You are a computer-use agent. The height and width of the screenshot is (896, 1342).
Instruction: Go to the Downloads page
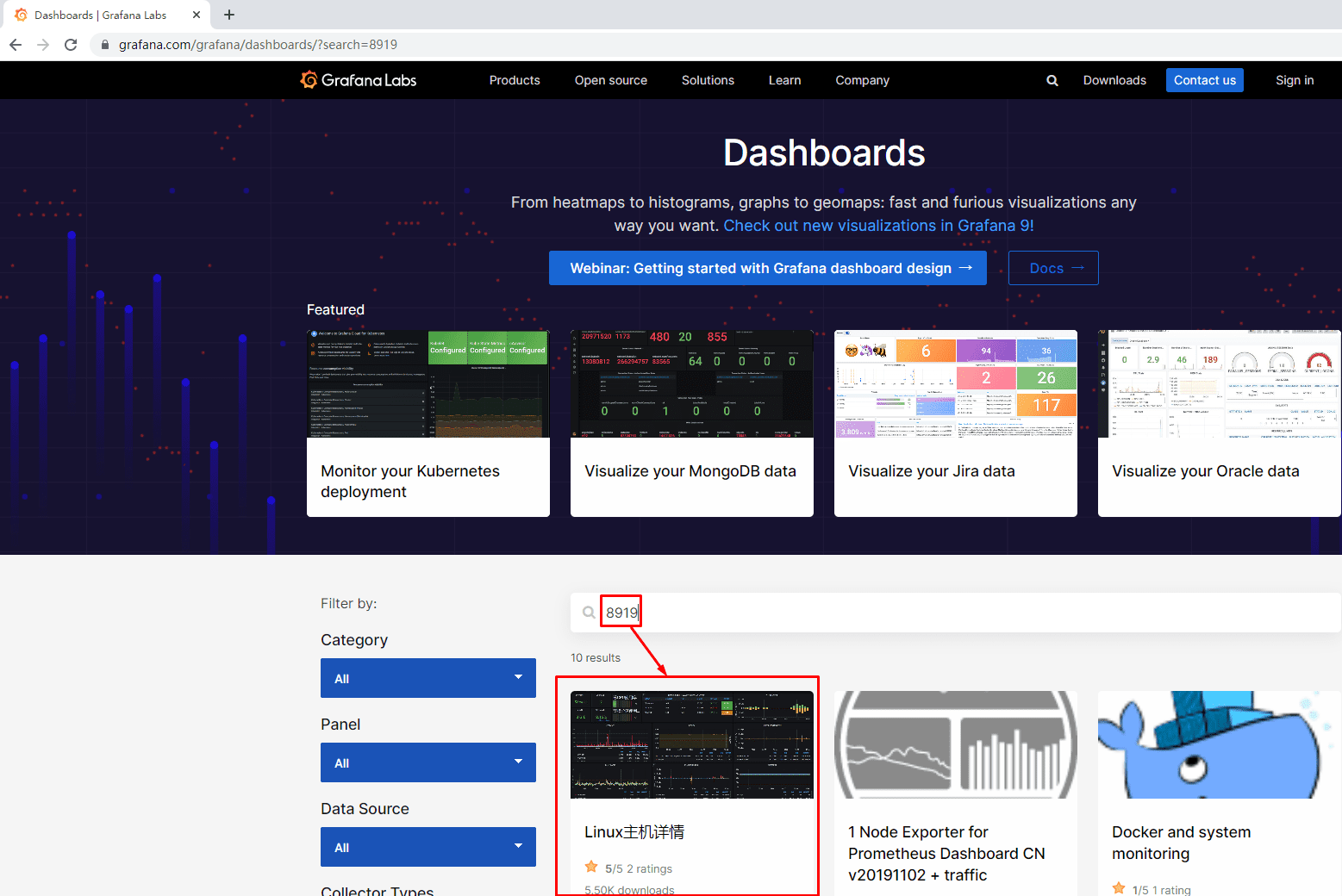pos(1114,80)
